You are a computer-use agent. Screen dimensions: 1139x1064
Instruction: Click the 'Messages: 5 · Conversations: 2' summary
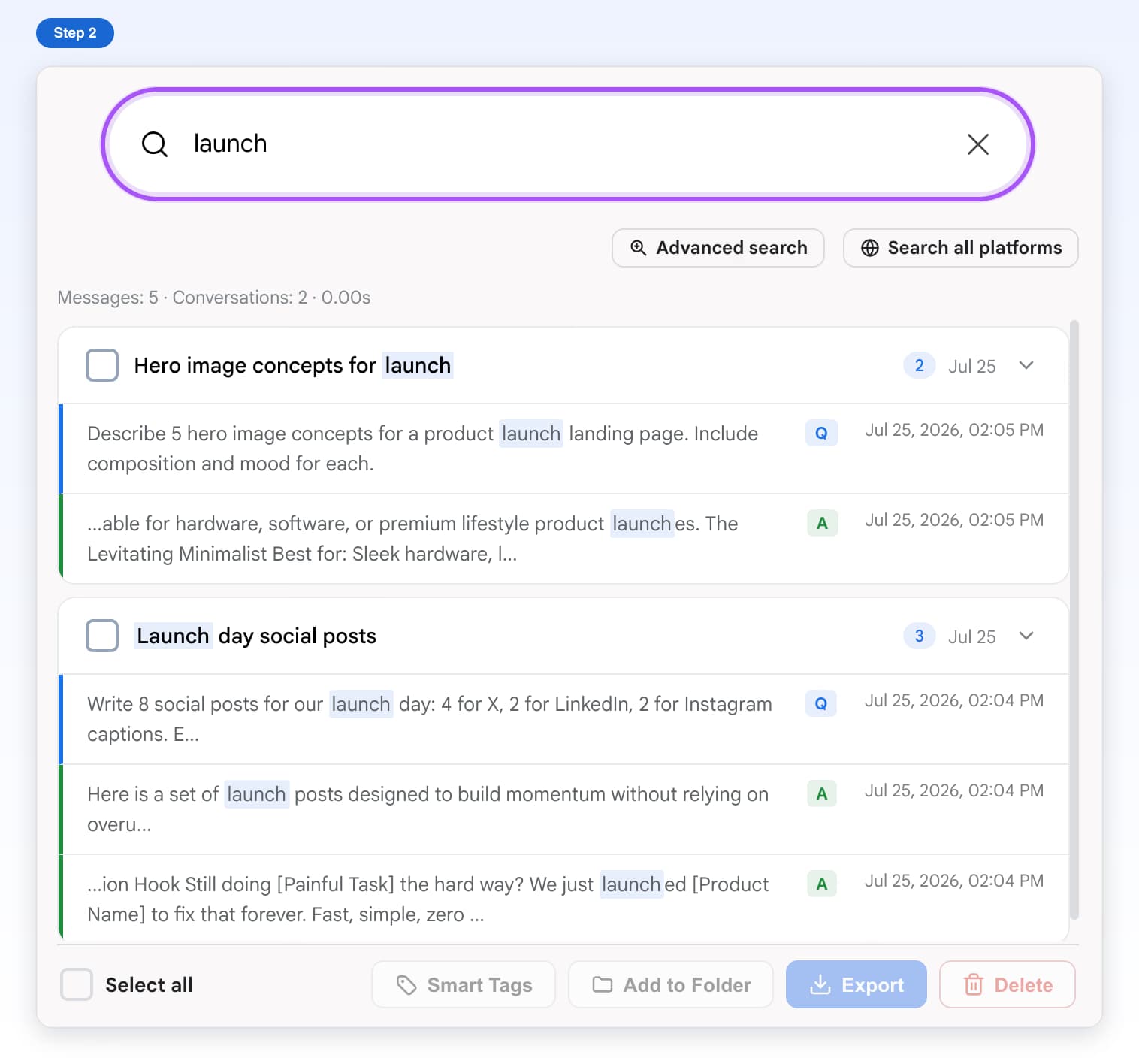[x=214, y=298]
